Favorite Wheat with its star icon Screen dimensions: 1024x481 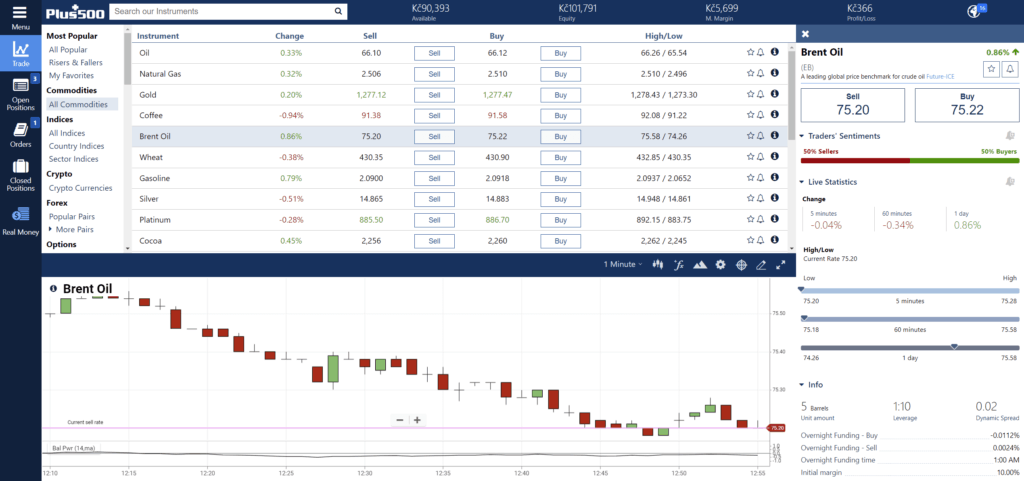(750, 157)
